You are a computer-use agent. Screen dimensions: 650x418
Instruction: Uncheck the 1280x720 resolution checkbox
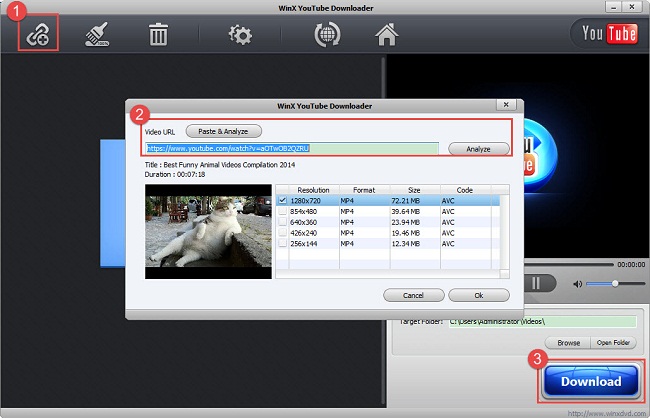[282, 201]
